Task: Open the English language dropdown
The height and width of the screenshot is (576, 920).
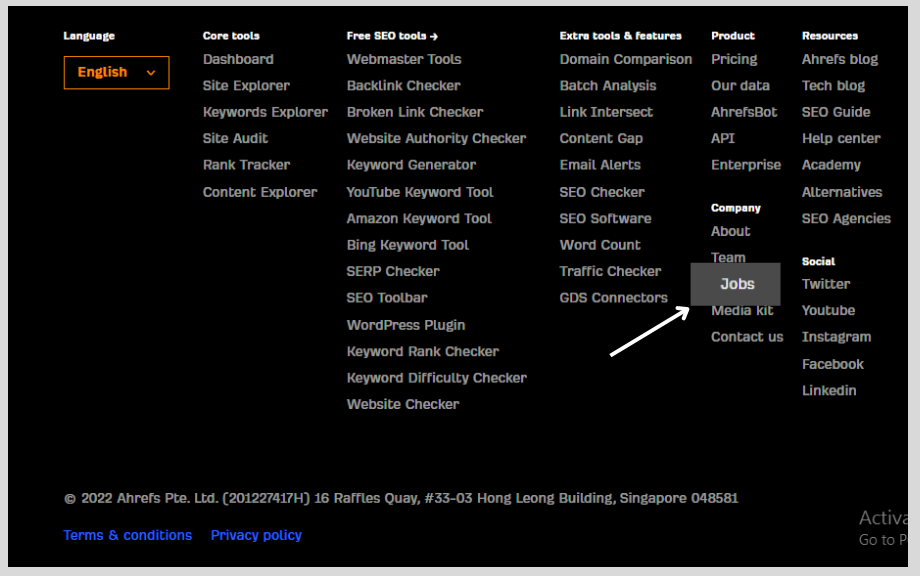Action: [x=116, y=73]
